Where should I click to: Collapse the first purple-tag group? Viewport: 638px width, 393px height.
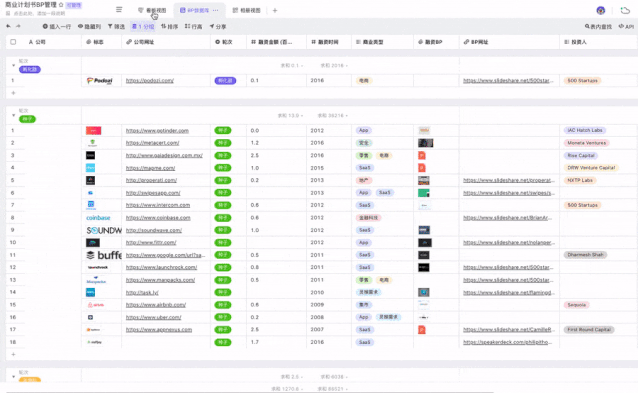[13, 66]
